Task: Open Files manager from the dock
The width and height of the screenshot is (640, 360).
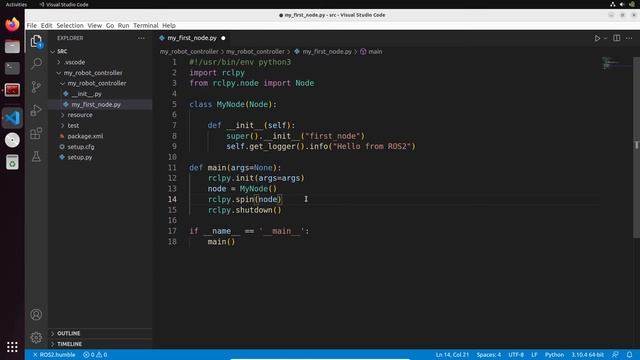Action: tap(12, 47)
